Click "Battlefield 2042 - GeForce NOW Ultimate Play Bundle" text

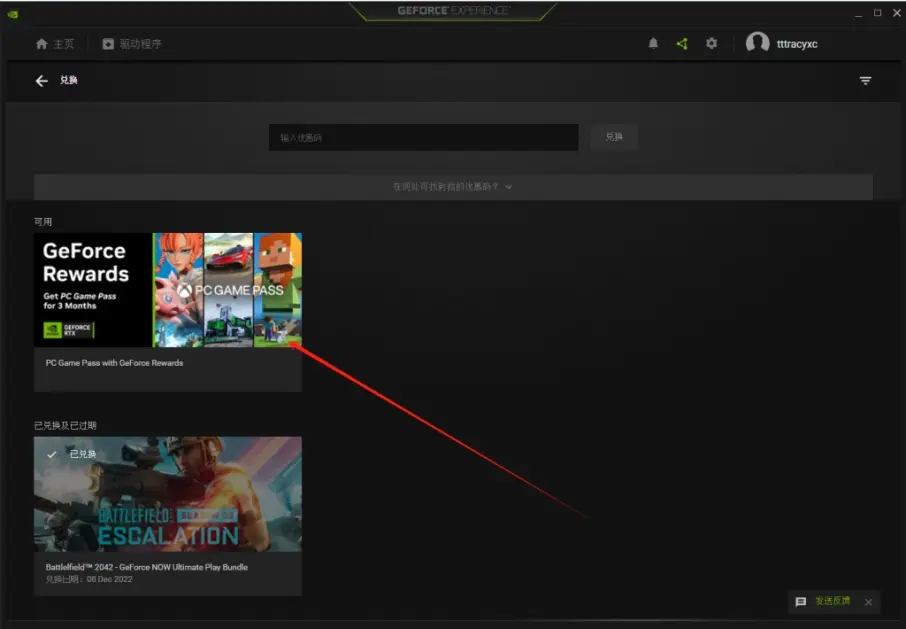[147, 567]
